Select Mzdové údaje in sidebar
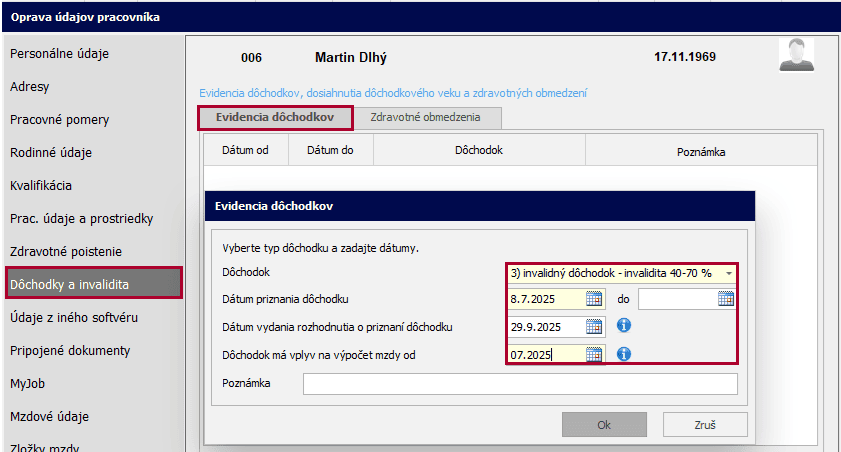This screenshot has height=452, width=841. (49, 416)
